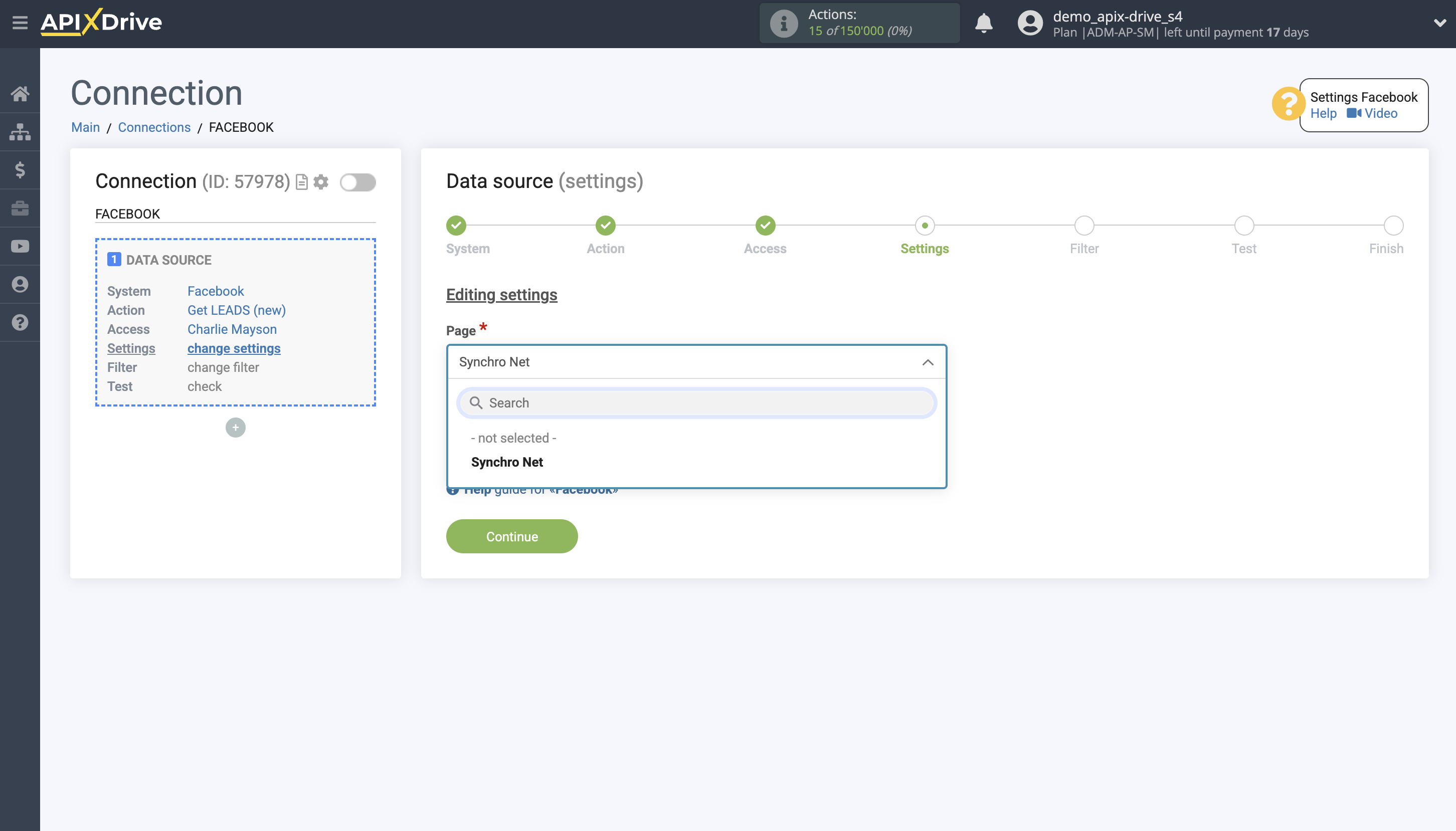Viewport: 1456px width, 831px height.
Task: Click the Continue button
Action: coord(511,536)
